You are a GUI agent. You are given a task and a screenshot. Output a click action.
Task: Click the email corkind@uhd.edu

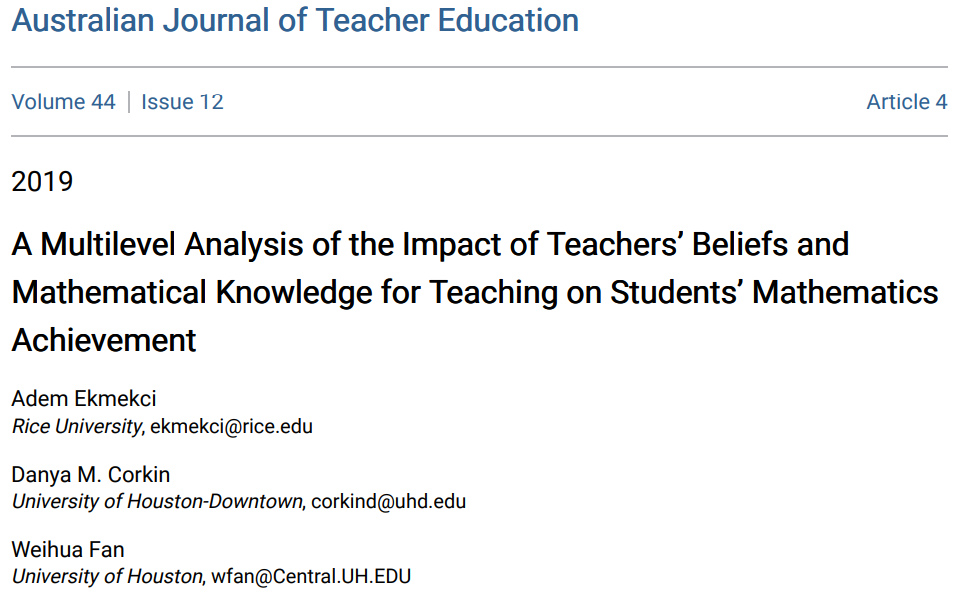389,501
